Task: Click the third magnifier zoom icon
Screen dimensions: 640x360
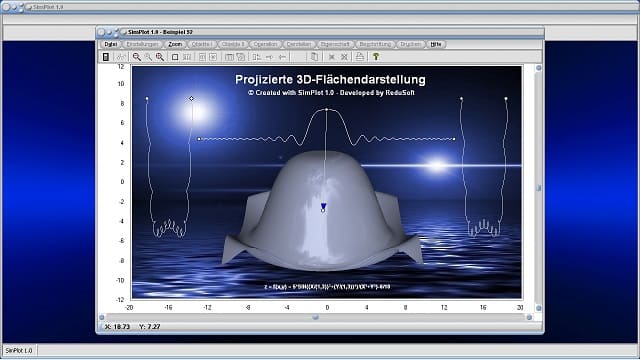Action: click(160, 57)
